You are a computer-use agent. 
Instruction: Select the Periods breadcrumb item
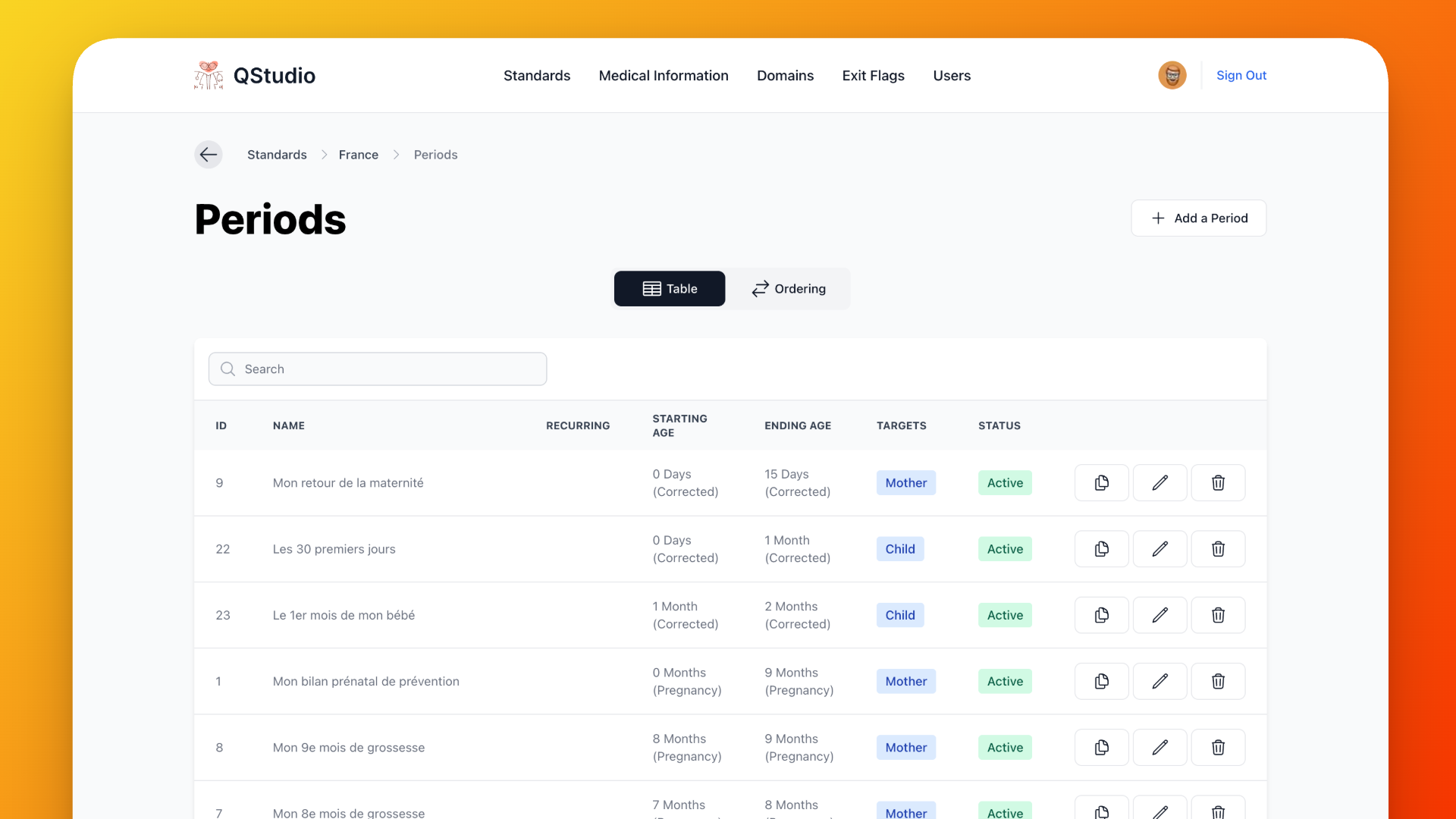(x=436, y=155)
